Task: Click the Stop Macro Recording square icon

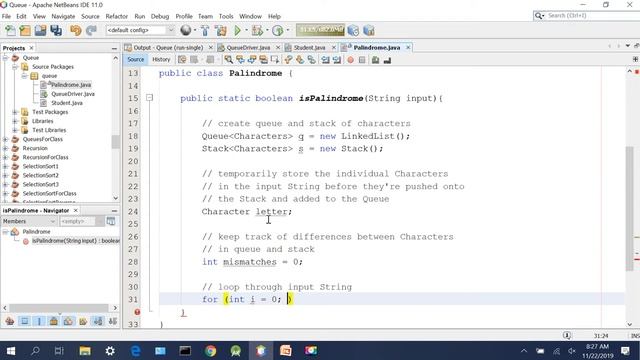Action: [362, 60]
